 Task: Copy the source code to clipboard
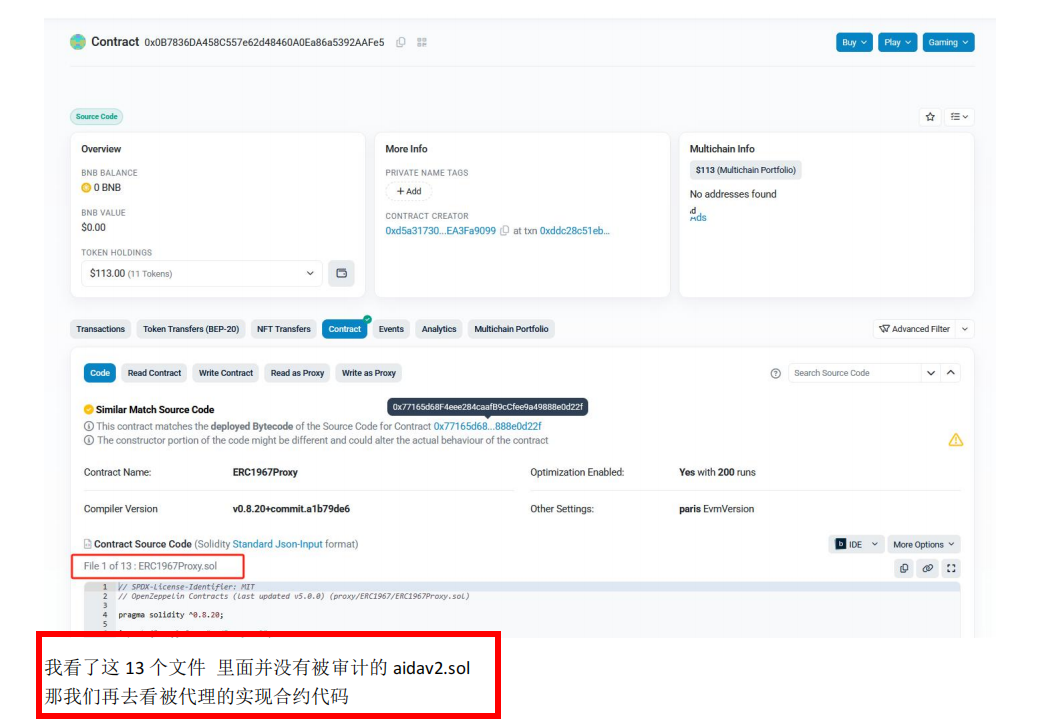904,568
